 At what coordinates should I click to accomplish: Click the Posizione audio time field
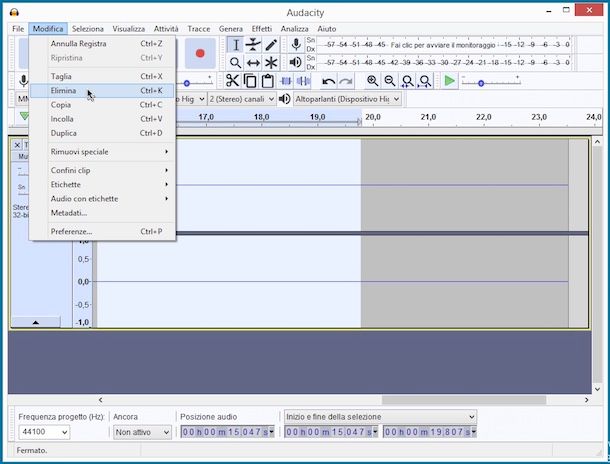227,432
